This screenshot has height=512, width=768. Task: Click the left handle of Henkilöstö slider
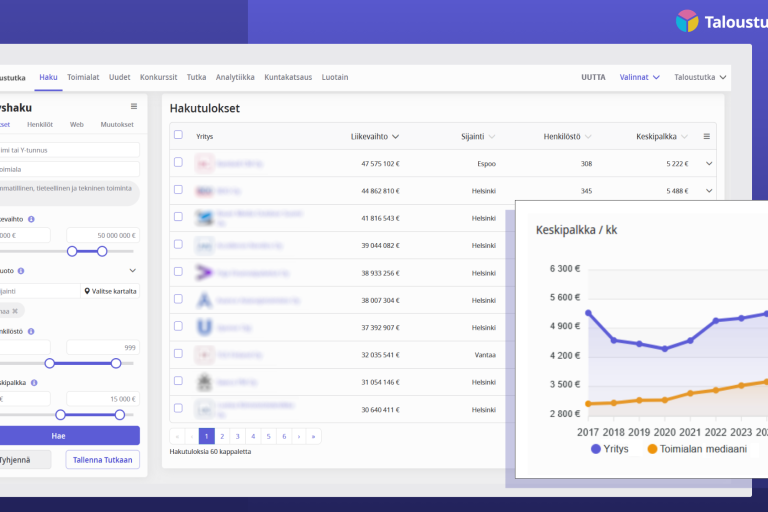point(49,363)
